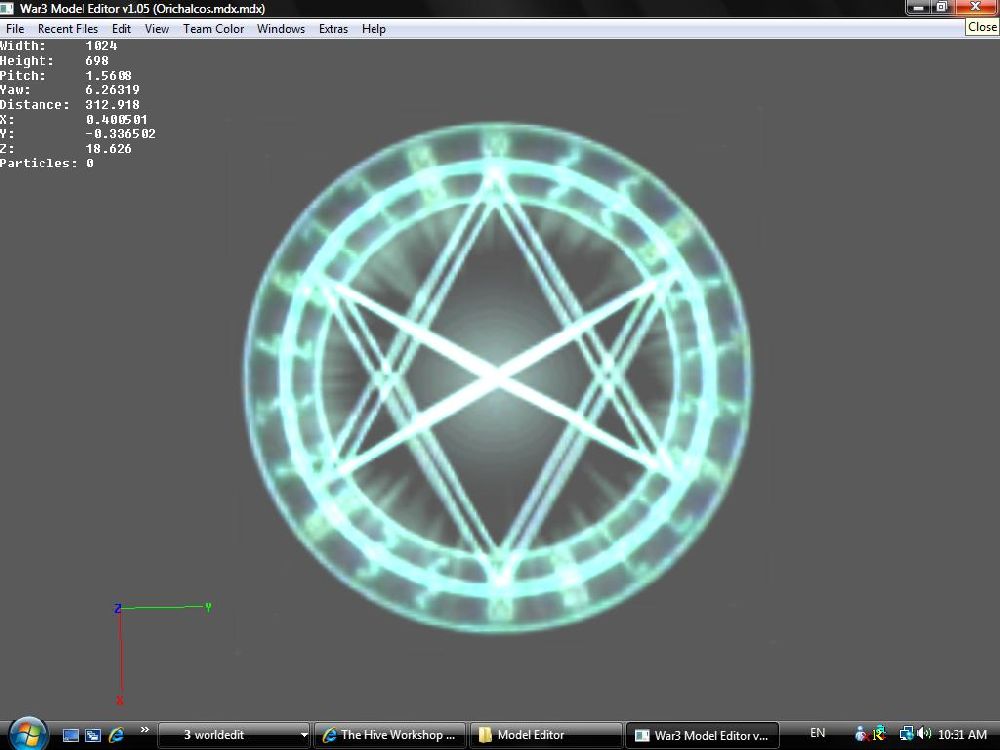This screenshot has height=750, width=1000.
Task: Click the Y value -0.336502
Action: [121, 134]
